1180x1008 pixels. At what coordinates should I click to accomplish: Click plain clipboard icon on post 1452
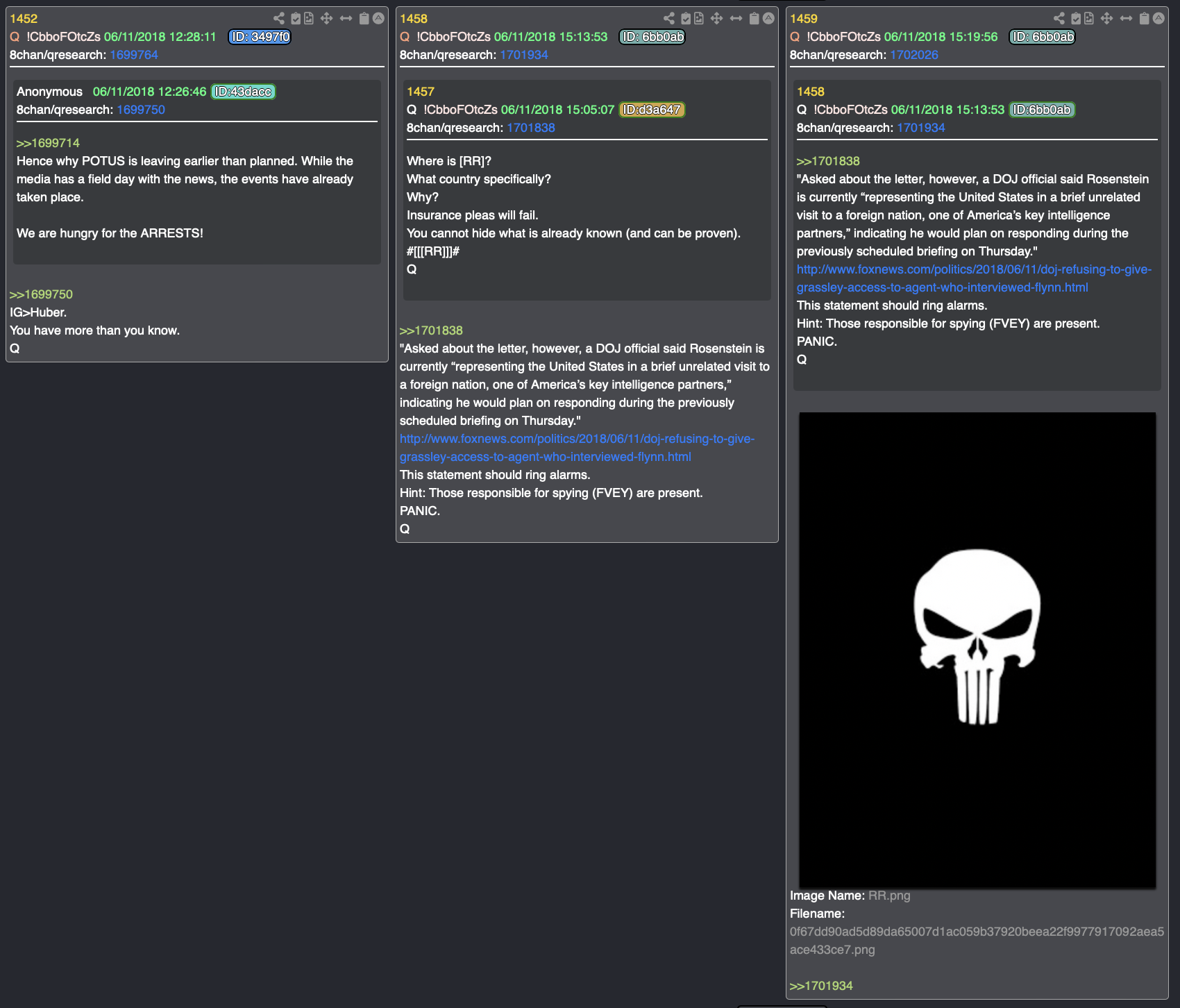[x=364, y=19]
